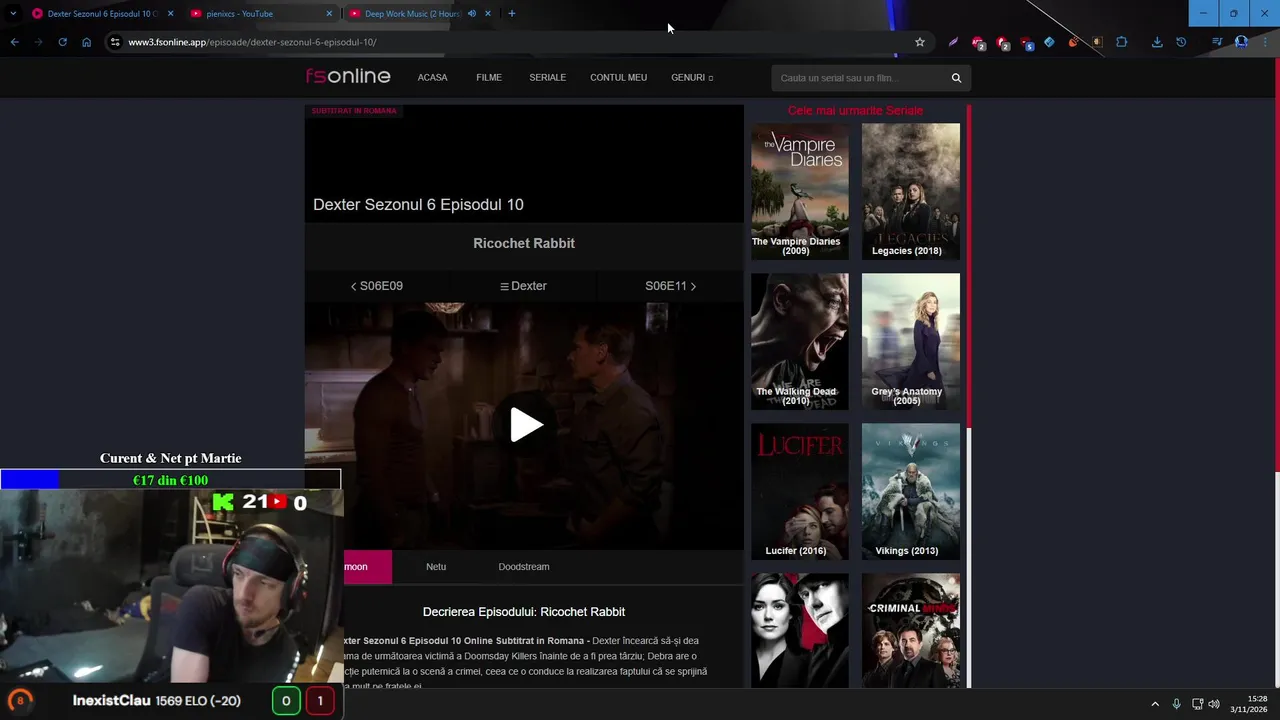Open the browser three-dot menu

[x=1265, y=42]
